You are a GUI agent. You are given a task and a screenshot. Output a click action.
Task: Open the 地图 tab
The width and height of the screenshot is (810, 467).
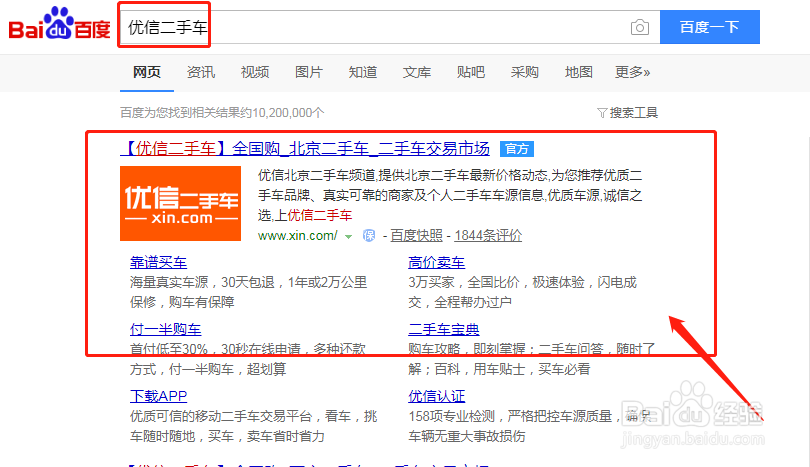579,72
